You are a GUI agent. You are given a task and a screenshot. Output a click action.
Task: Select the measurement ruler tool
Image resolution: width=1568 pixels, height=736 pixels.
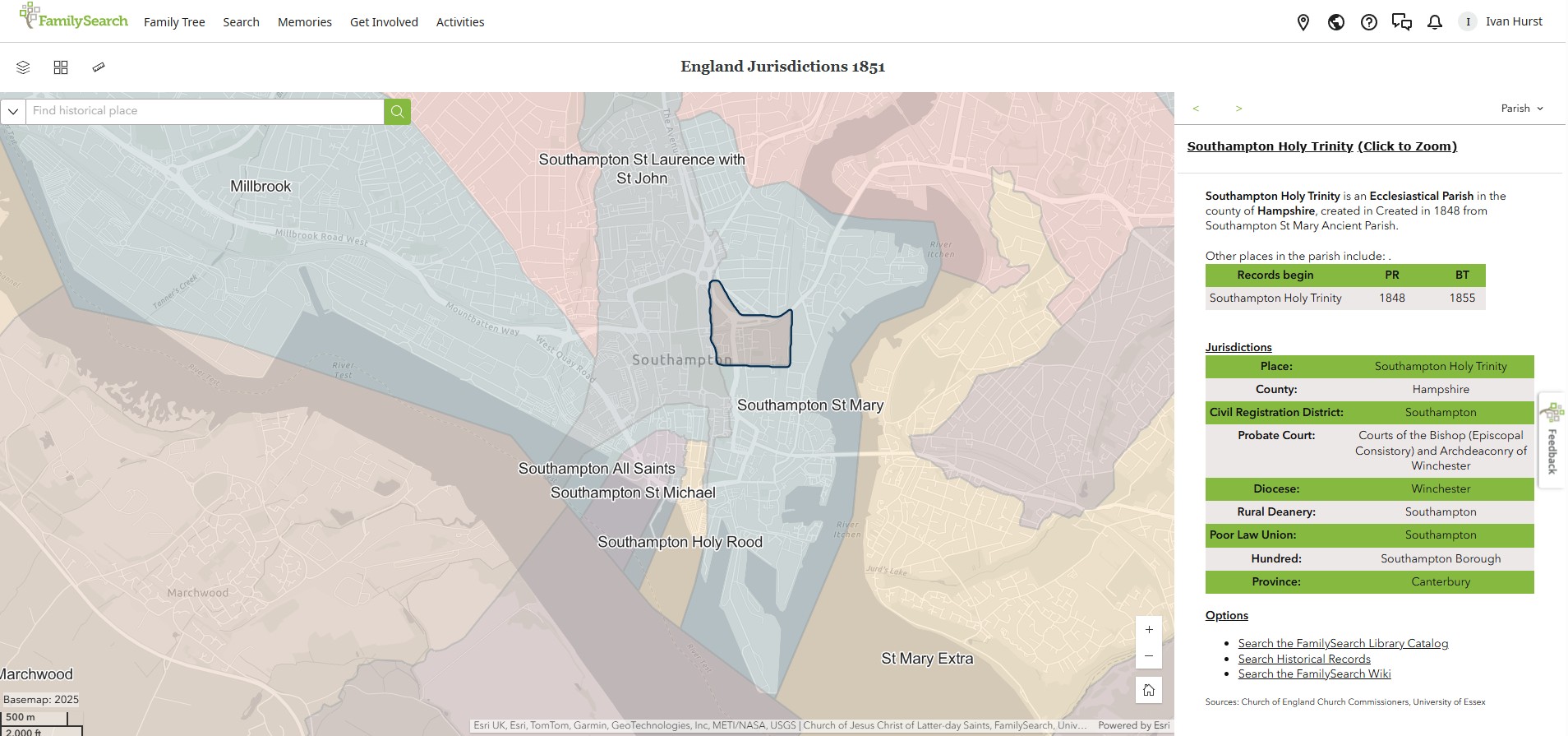[x=99, y=67]
